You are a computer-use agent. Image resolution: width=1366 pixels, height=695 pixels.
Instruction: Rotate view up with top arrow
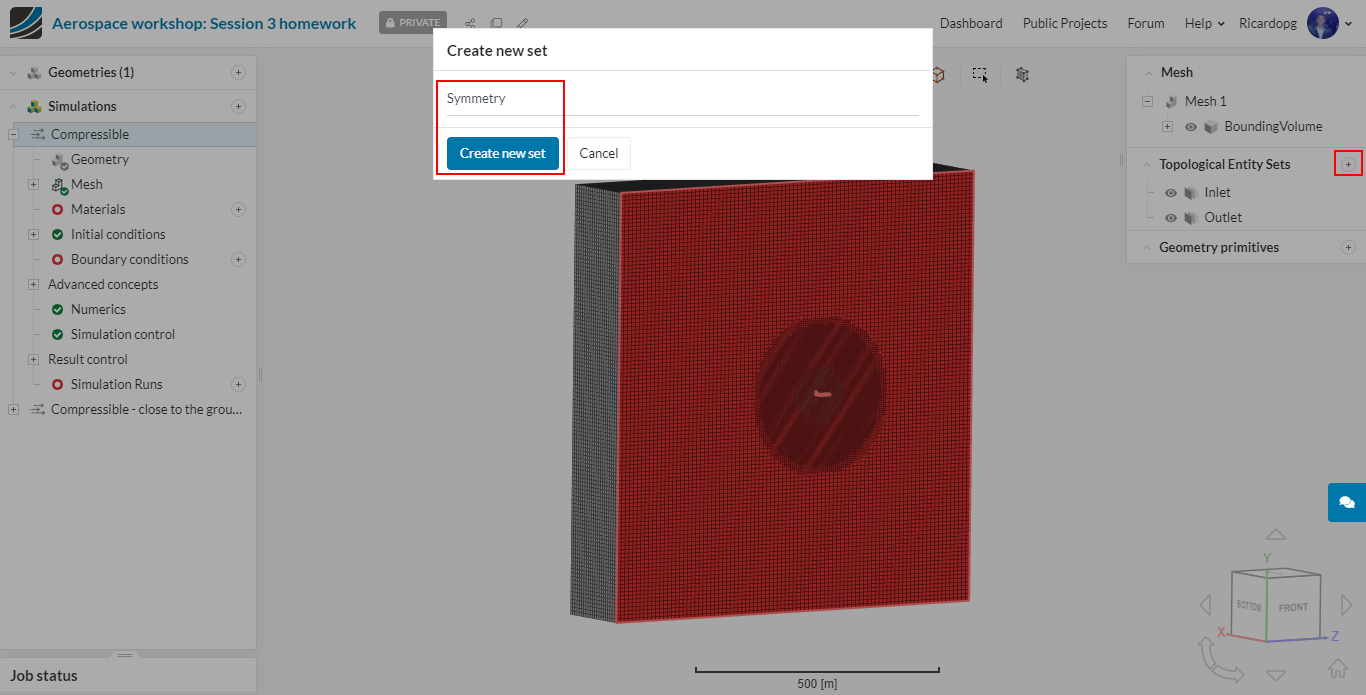pos(1275,535)
